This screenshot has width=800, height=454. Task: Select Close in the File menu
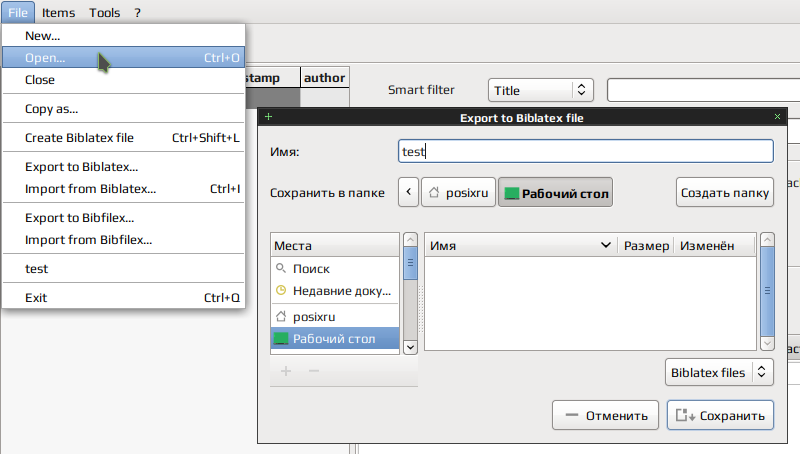point(123,80)
